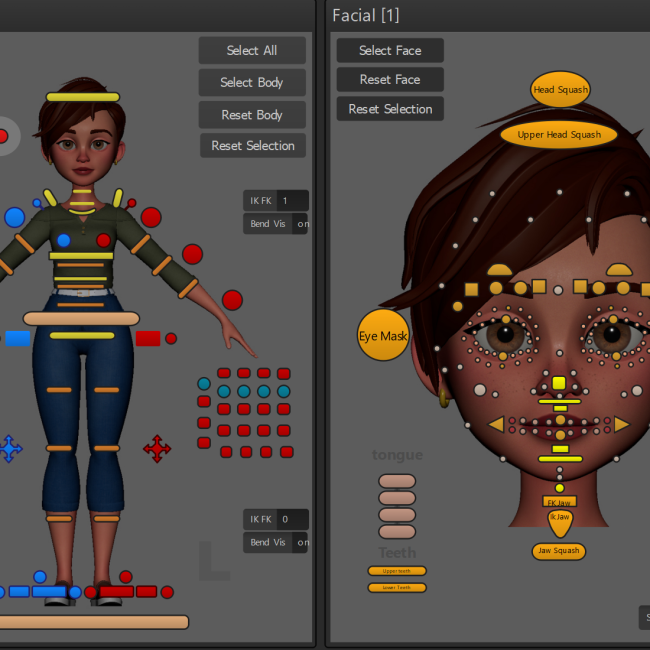Select the Lower Teeth control
650x650 pixels.
click(397, 587)
